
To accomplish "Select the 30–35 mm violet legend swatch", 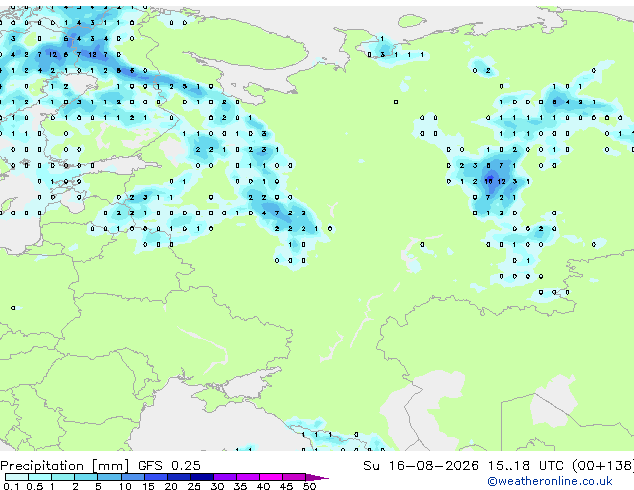I will point(225,477).
